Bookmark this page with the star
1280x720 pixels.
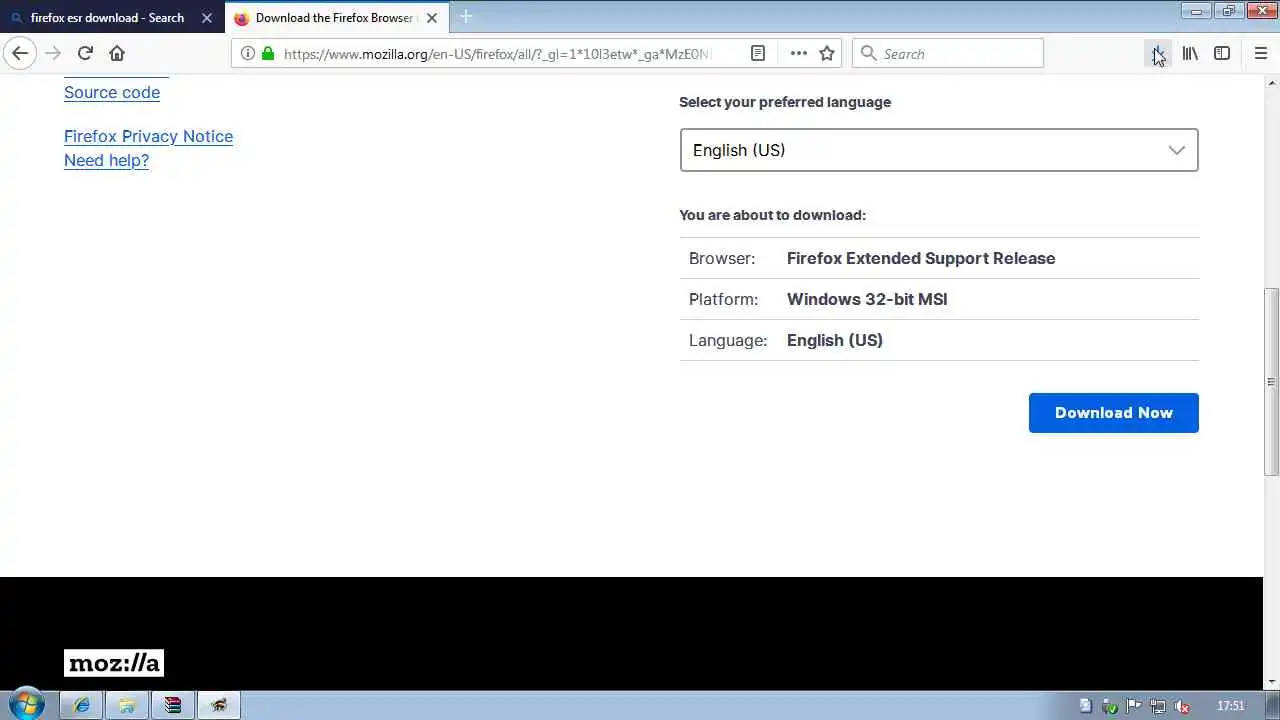(x=827, y=53)
